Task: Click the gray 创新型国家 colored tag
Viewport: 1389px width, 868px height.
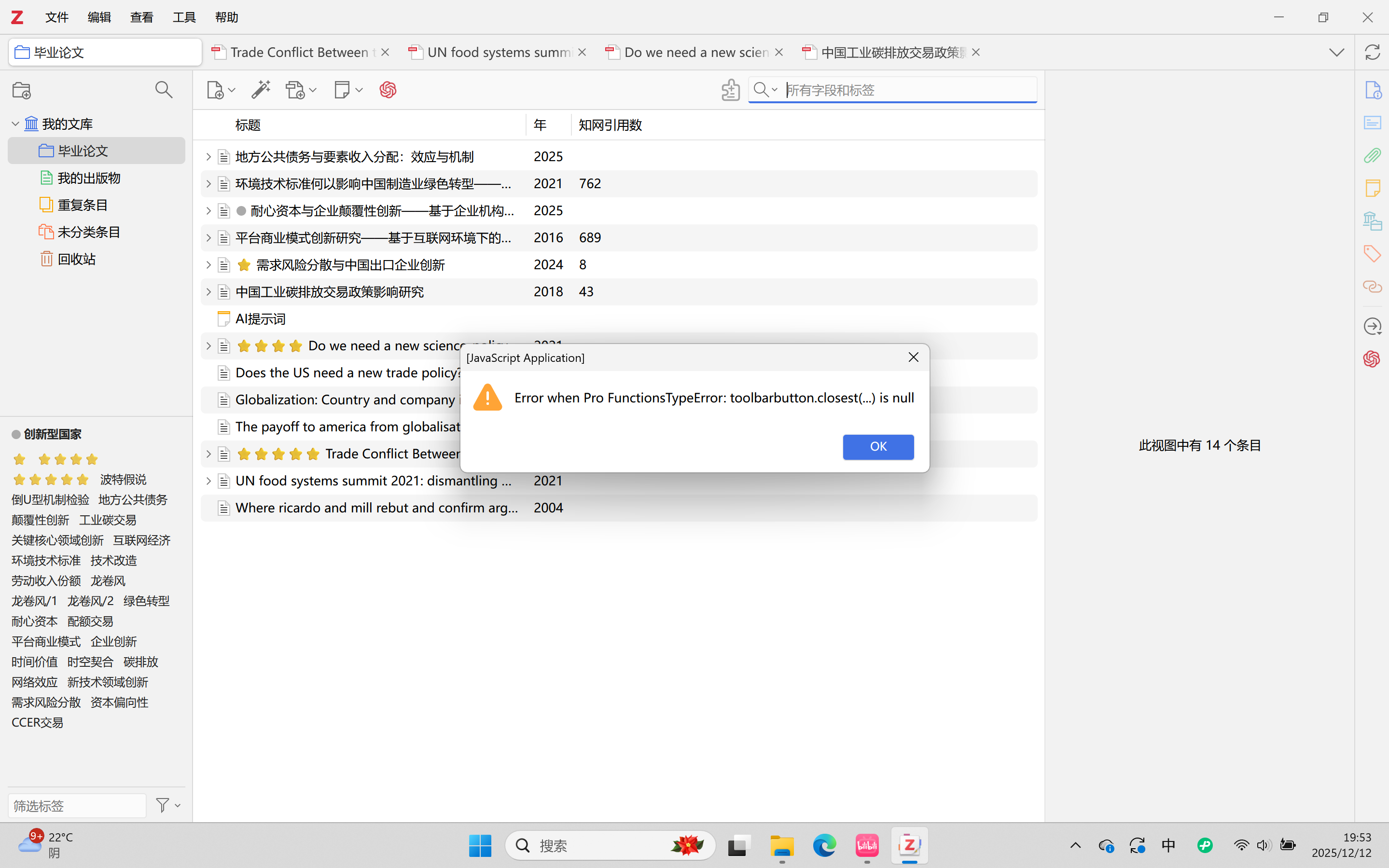Action: (x=52, y=434)
